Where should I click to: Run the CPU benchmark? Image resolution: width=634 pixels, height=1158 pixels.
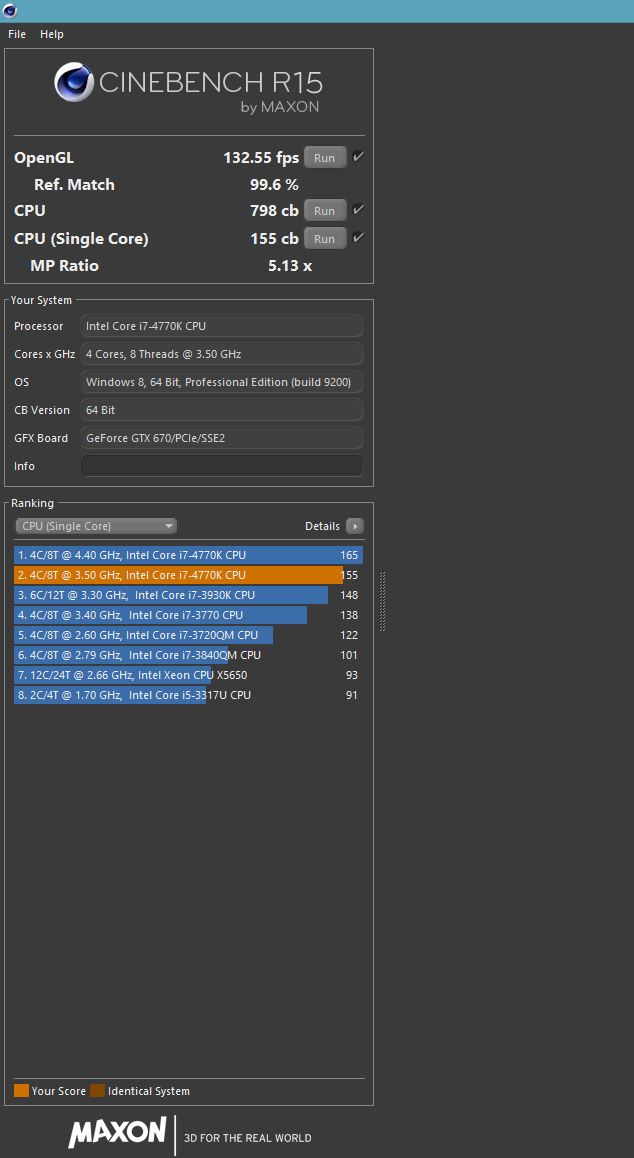[x=325, y=211]
